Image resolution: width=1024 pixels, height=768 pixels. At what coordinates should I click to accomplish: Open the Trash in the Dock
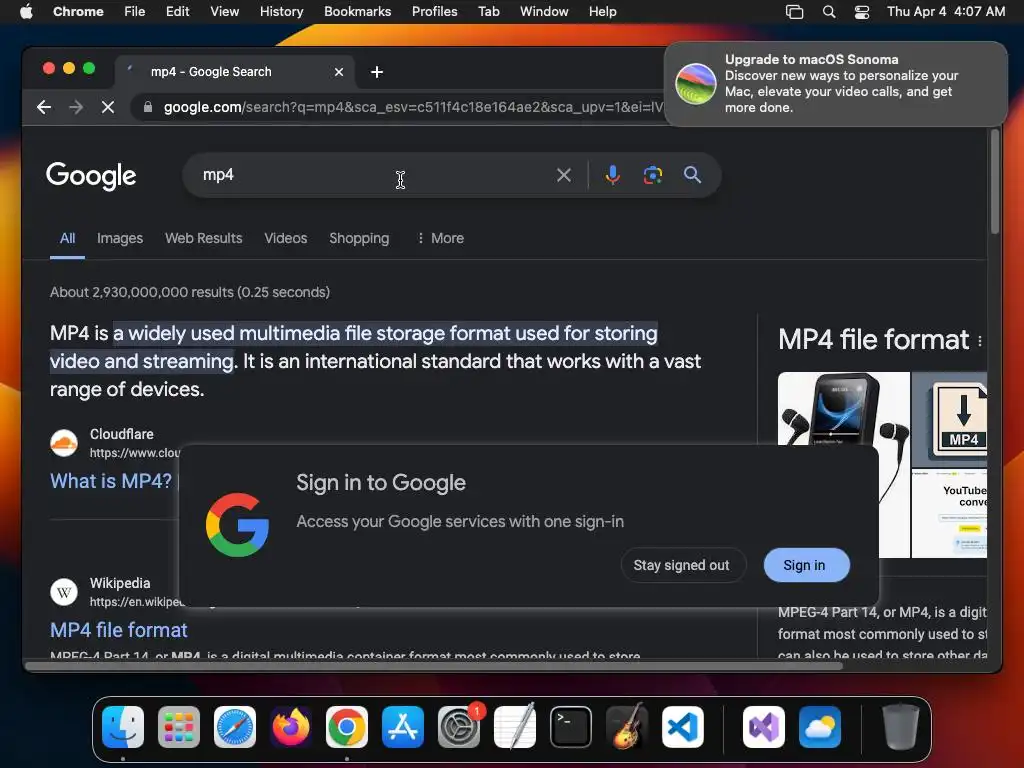(x=901, y=727)
